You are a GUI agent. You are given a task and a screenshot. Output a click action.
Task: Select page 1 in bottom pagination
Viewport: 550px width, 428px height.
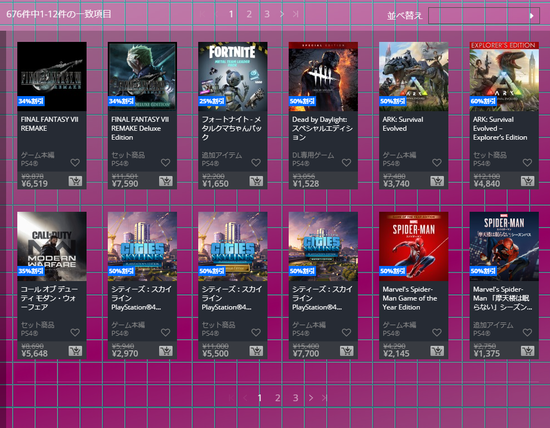tap(260, 398)
